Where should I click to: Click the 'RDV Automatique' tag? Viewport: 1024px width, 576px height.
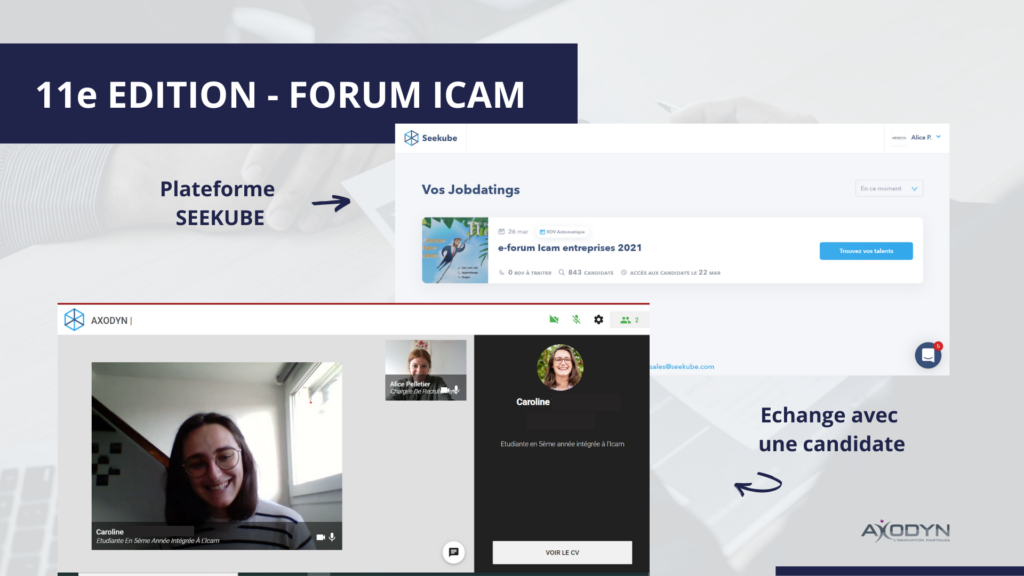(x=562, y=232)
